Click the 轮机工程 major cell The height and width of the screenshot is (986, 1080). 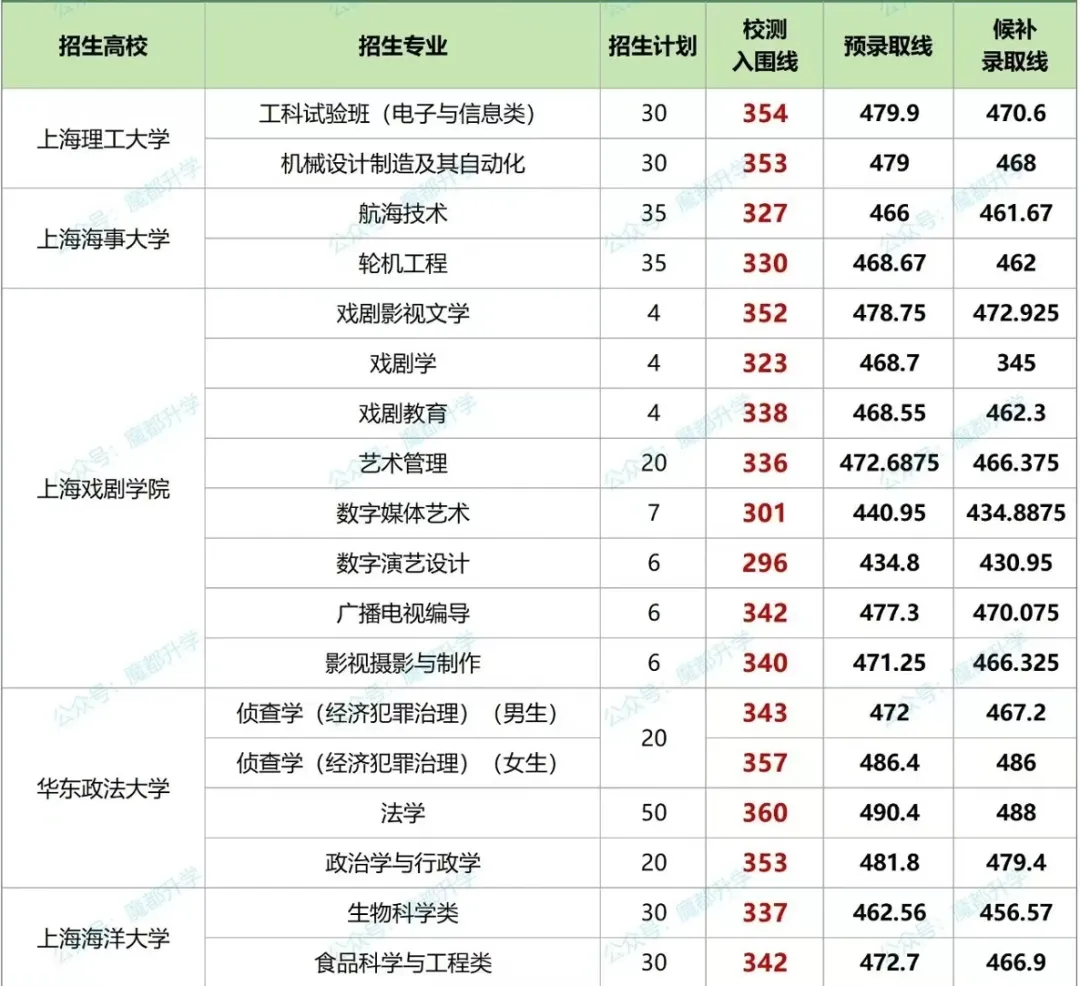pos(403,264)
